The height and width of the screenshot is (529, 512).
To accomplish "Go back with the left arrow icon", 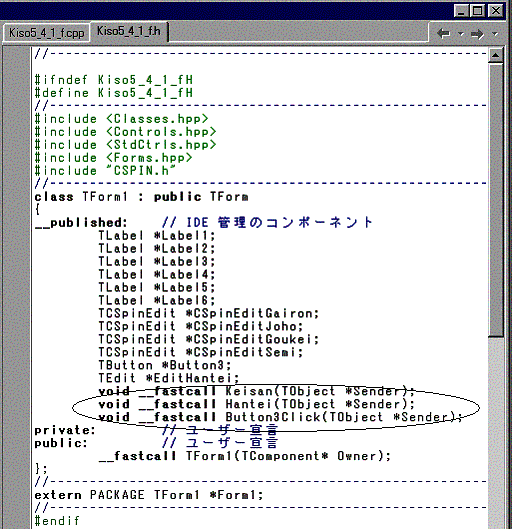I will click(443, 33).
